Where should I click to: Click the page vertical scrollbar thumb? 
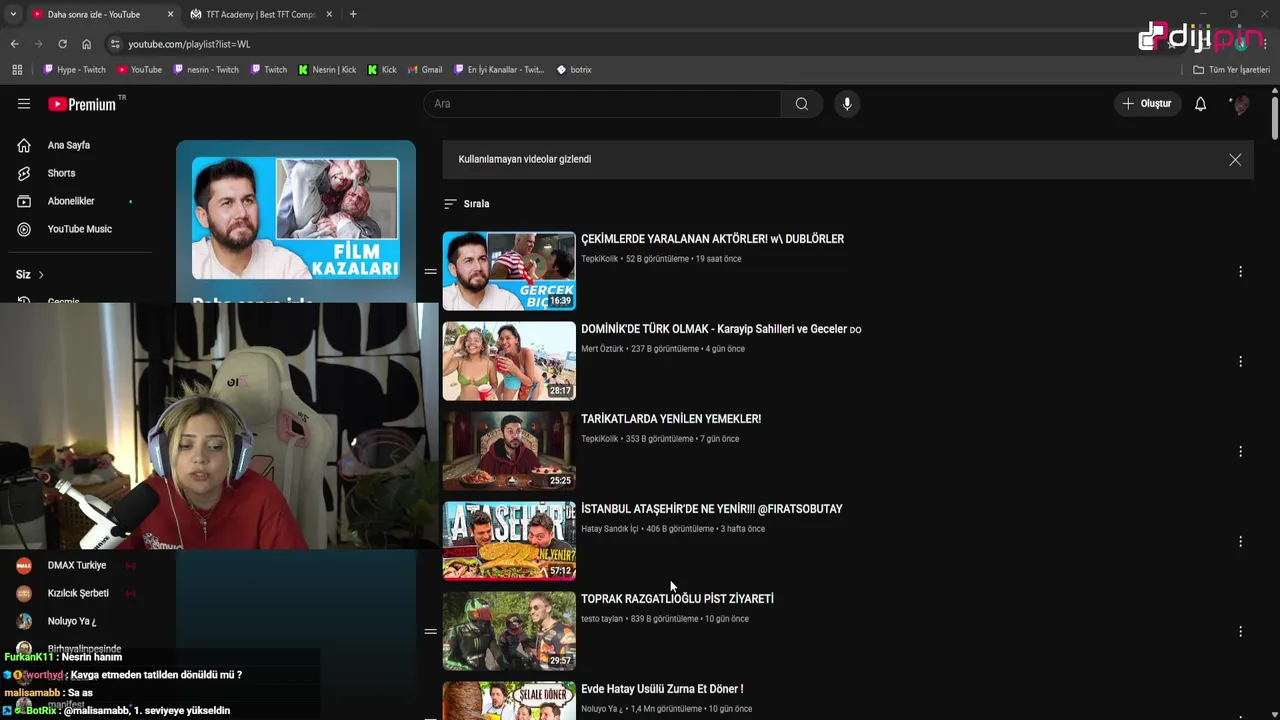[1275, 118]
